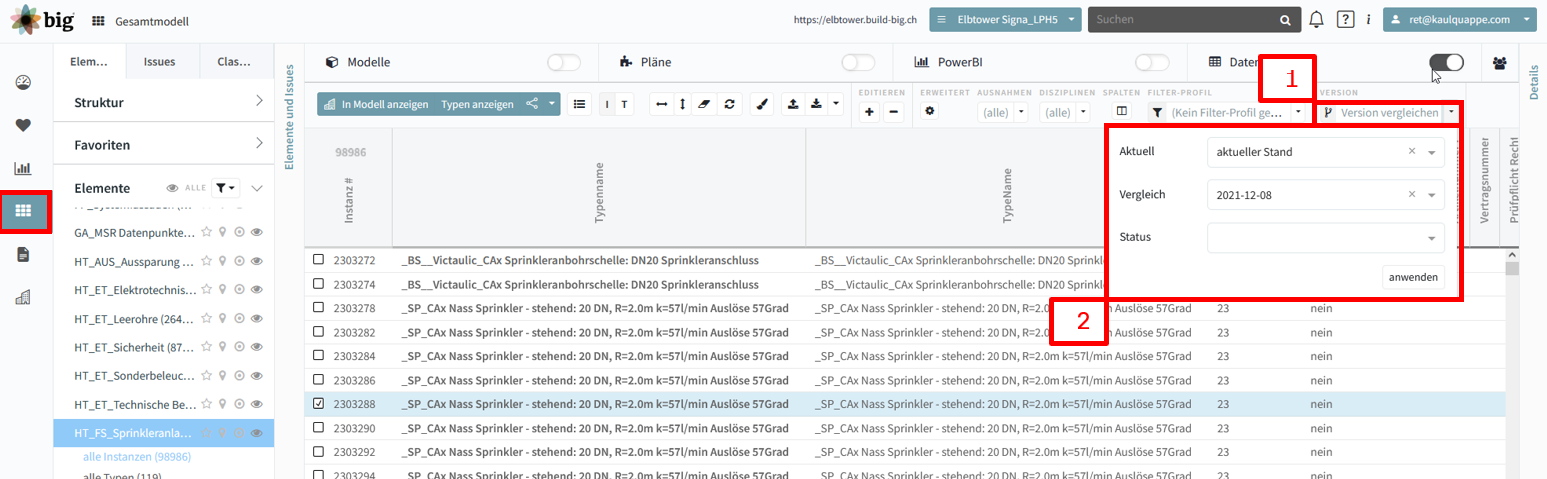Click the Spalten columns icon
Screen dimensions: 1547x479
(x=1122, y=112)
